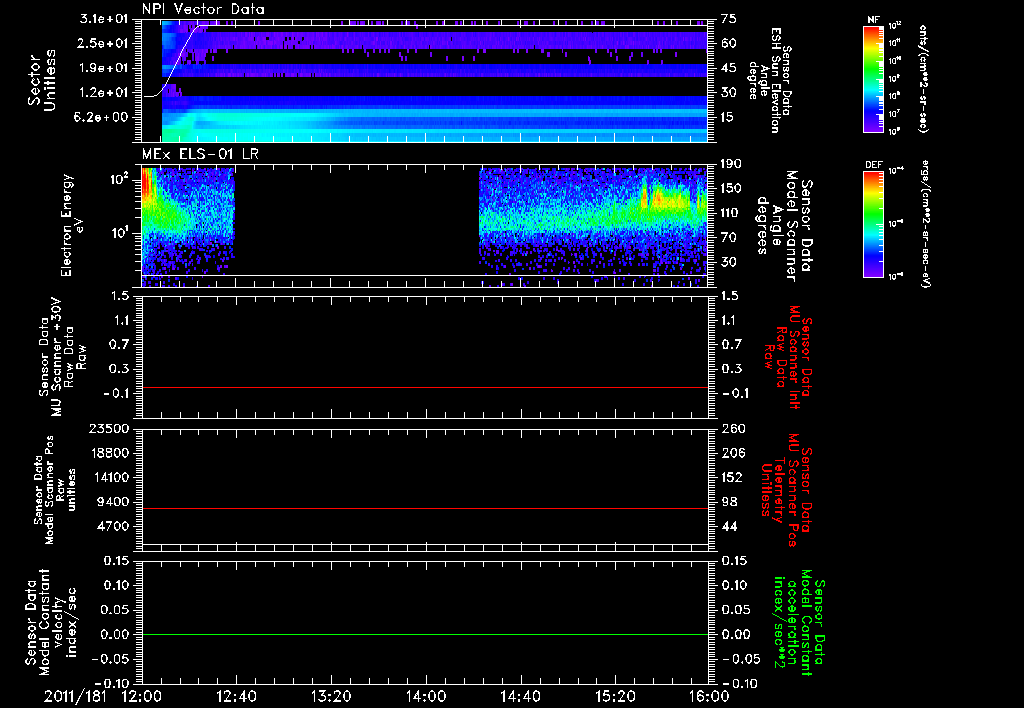Click the 3.1e+01 sector tick value
Image resolution: width=1024 pixels, height=708 pixels.
(104, 19)
